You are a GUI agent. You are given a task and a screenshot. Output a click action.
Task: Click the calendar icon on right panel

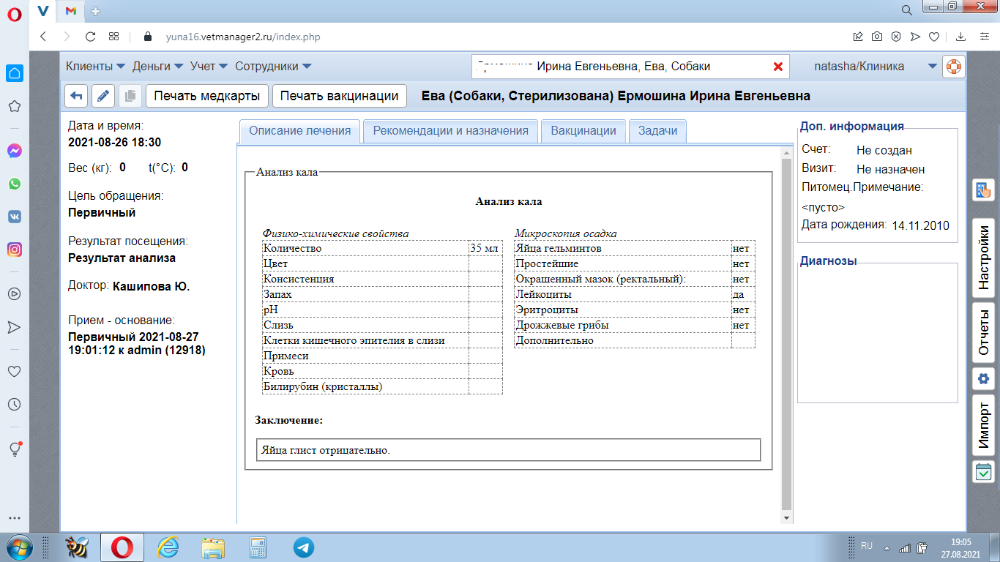pos(983,472)
